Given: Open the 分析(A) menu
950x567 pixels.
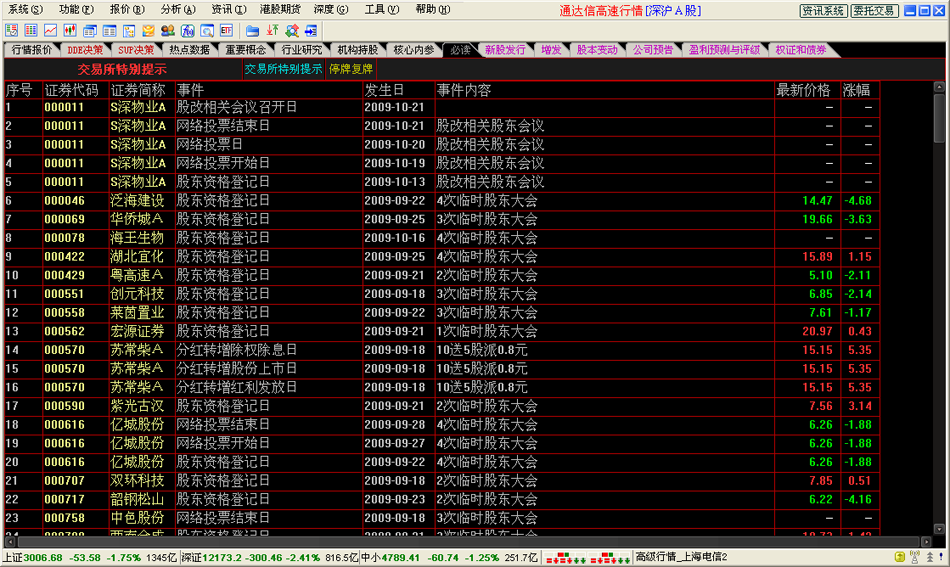Looking at the screenshot, I should (x=178, y=10).
